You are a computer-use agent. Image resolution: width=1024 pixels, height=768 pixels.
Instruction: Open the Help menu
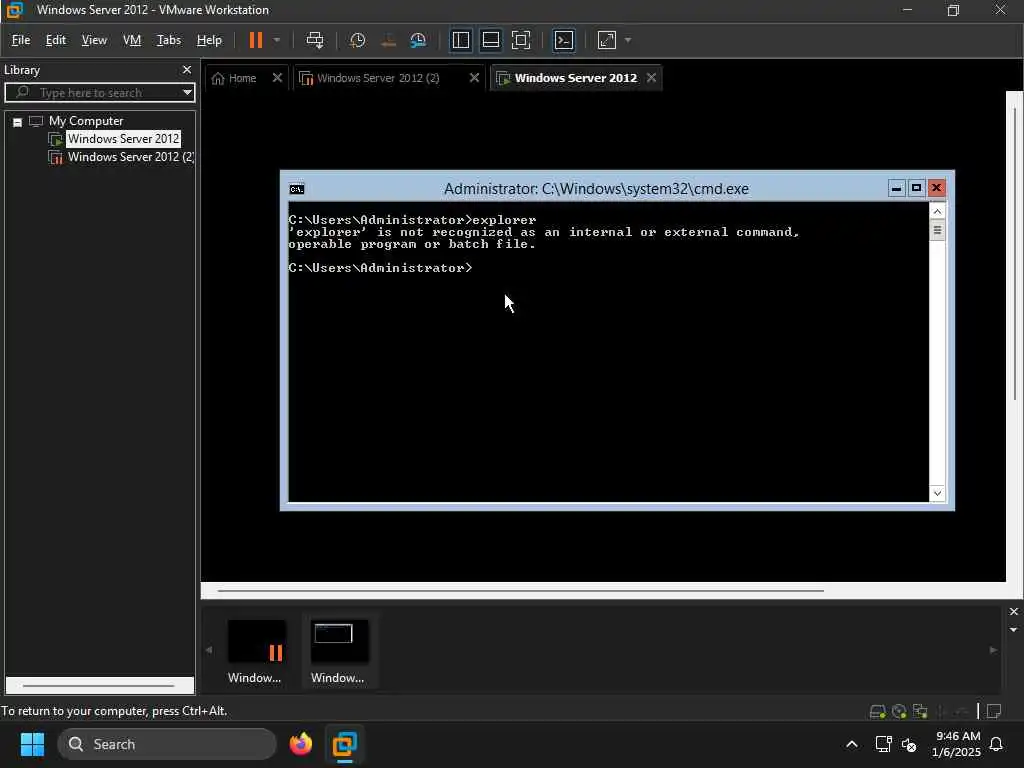209,40
